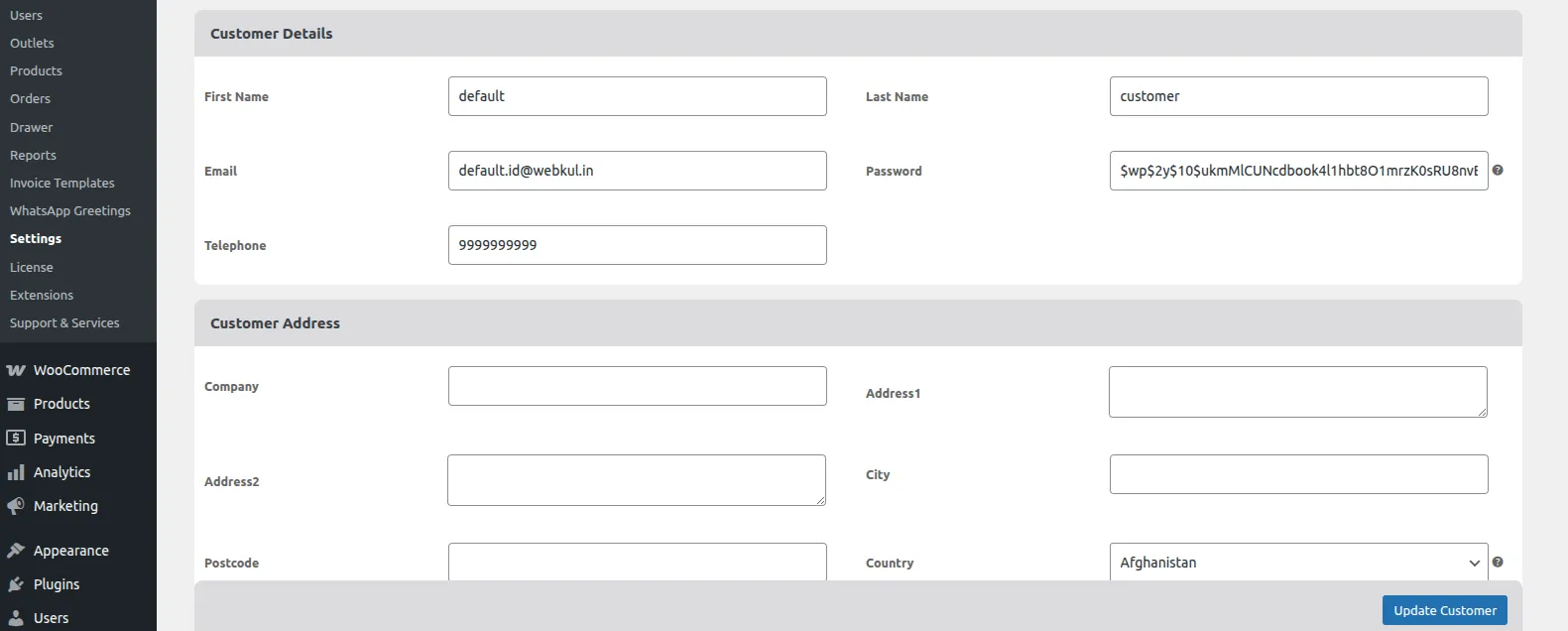1568x631 pixels.
Task: Focus the First Name input field
Action: pos(637,96)
